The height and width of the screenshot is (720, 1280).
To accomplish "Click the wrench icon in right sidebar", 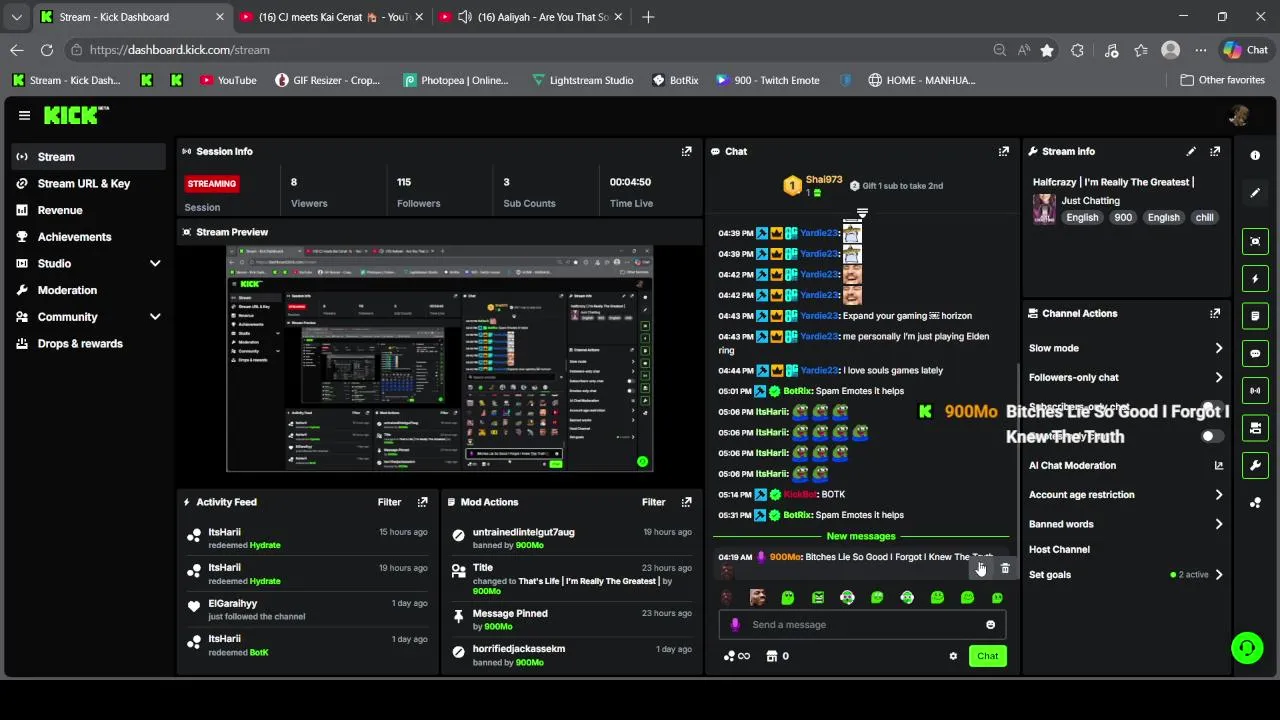I will click(x=1255, y=465).
